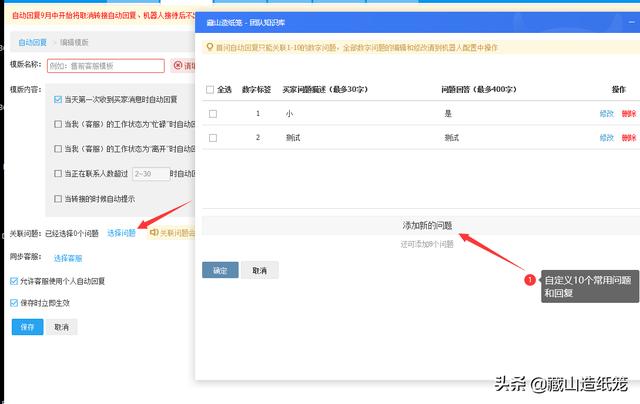Check the box for question row 2

(x=213, y=138)
